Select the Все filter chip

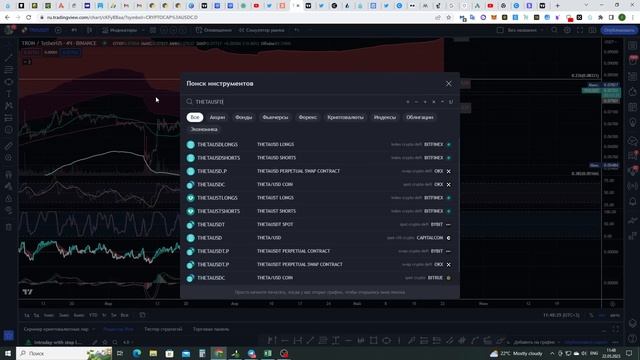click(195, 117)
